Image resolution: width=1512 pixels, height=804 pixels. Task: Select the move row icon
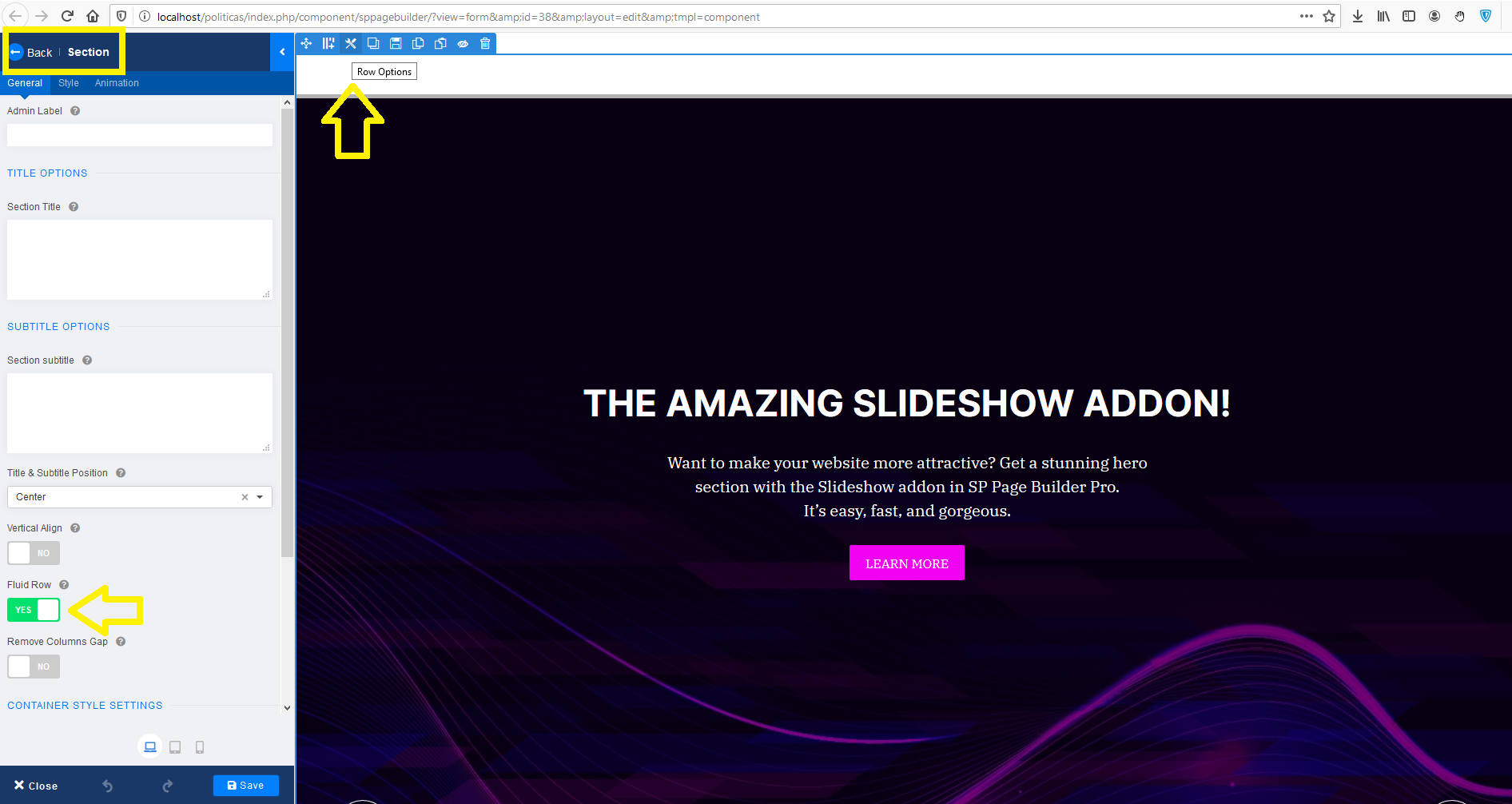coord(306,43)
